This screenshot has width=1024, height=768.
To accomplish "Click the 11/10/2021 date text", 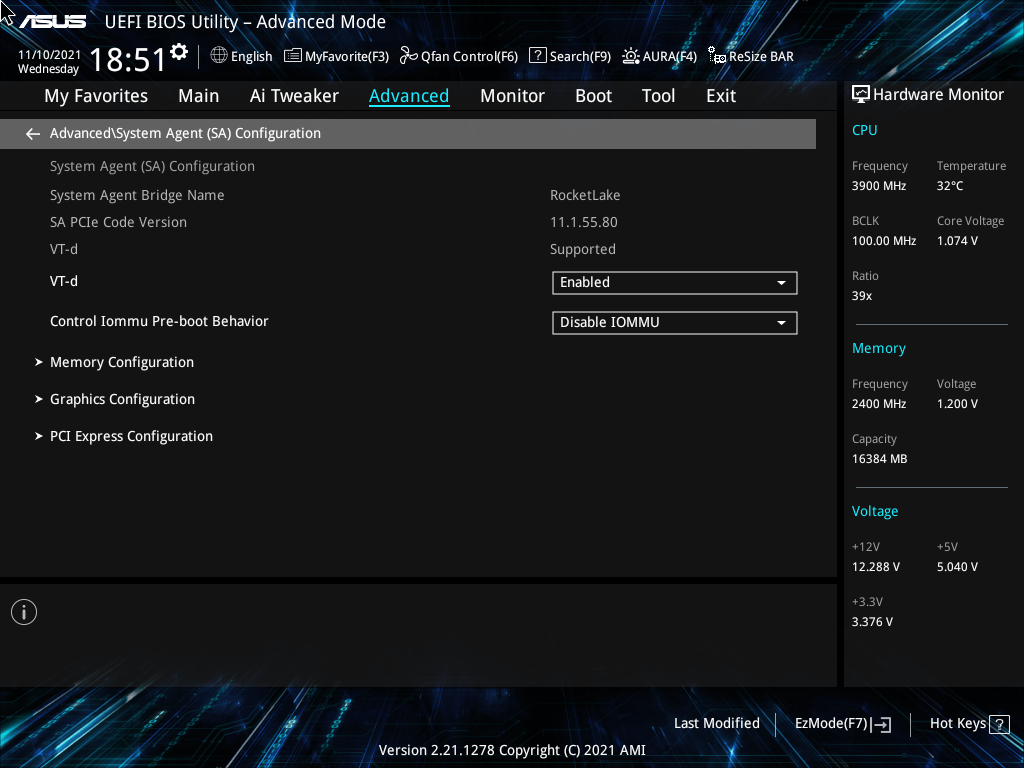I will tap(49, 55).
